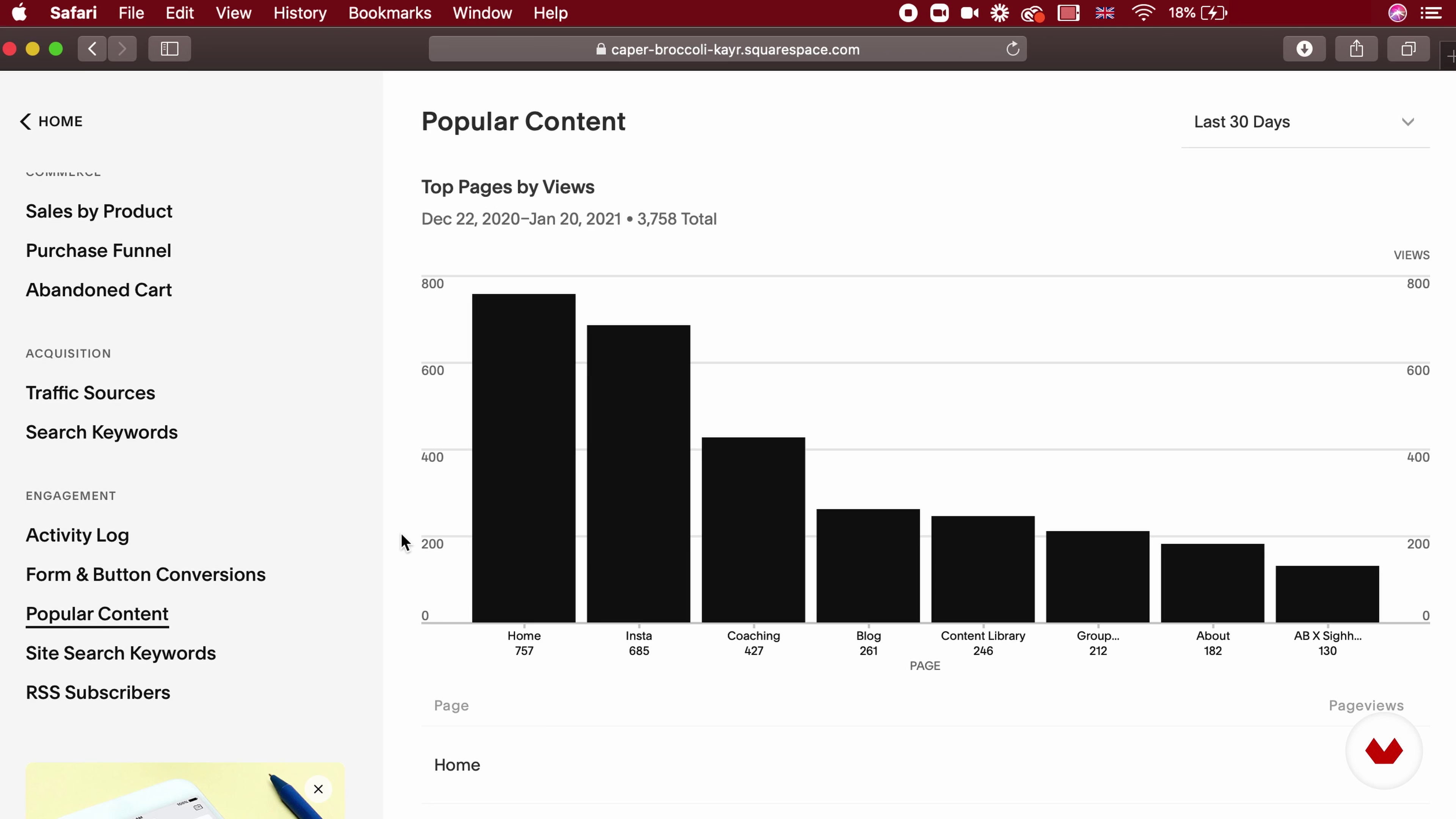This screenshot has width=1456, height=819.
Task: Open Notification Center list icon
Action: point(1431,13)
